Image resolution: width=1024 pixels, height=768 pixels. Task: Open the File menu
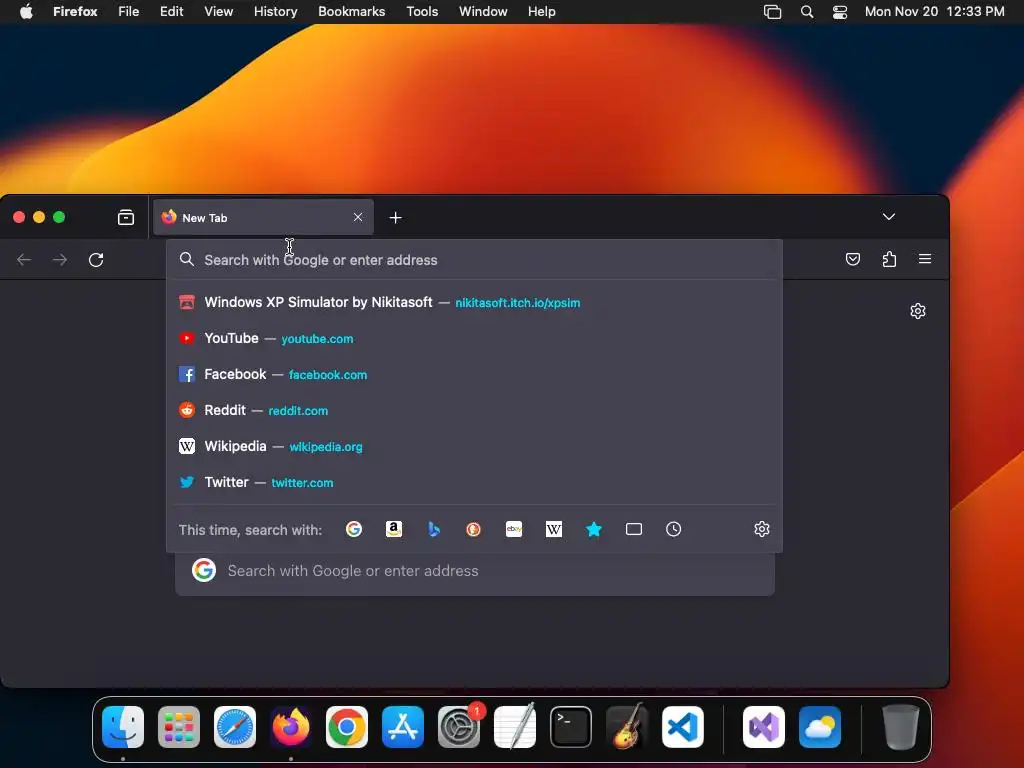coord(129,12)
